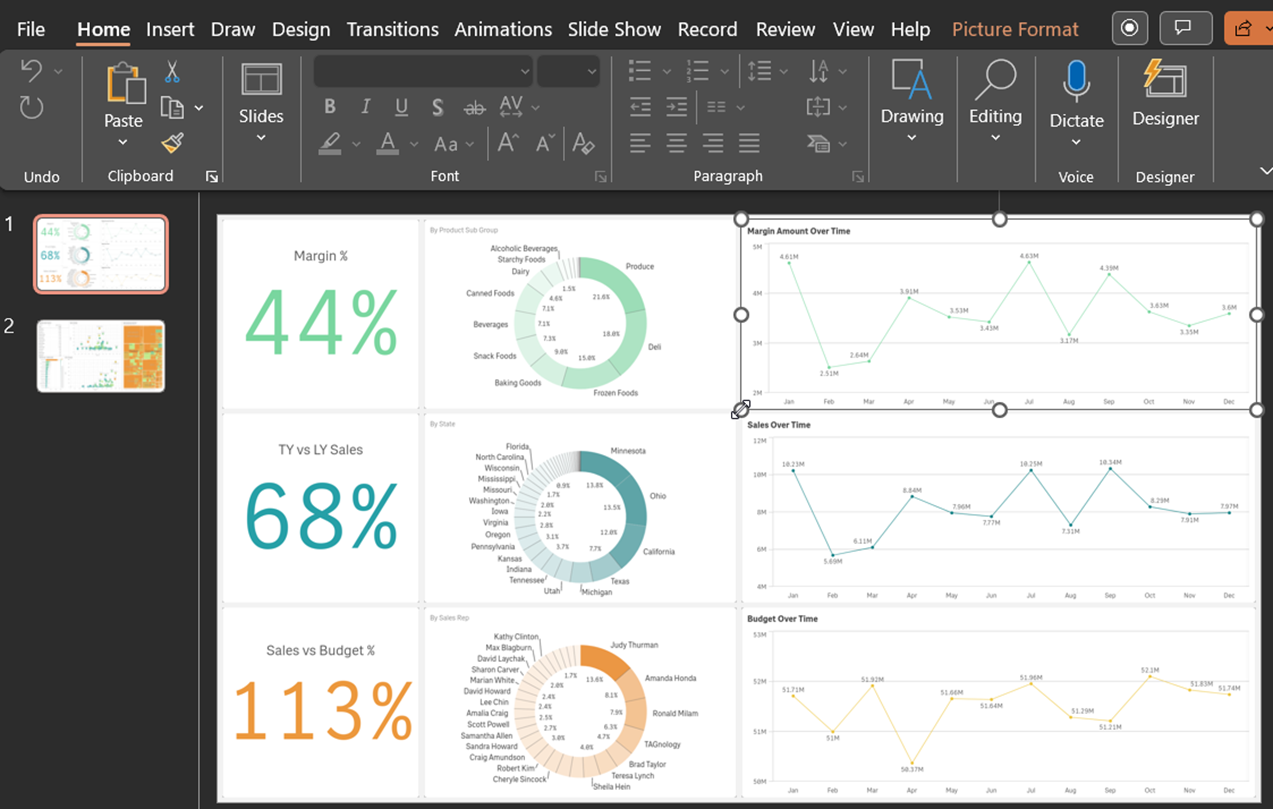Open the font size combo box

click(568, 71)
